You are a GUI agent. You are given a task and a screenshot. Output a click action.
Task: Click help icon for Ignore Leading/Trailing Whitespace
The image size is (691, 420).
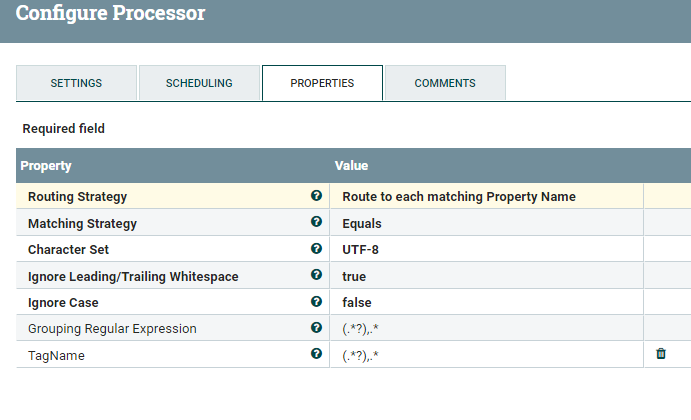(x=316, y=275)
